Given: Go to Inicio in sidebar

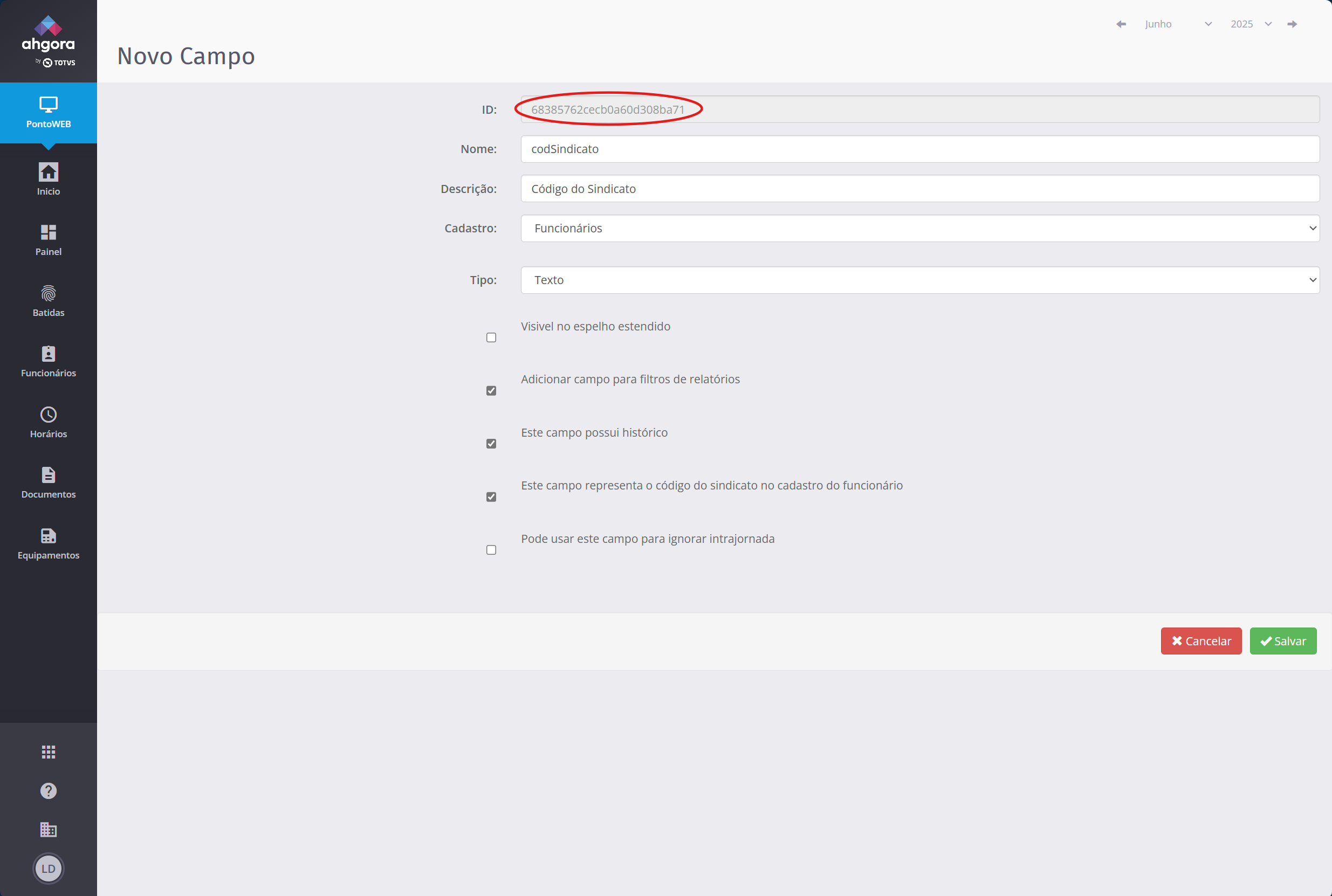Looking at the screenshot, I should (x=49, y=179).
